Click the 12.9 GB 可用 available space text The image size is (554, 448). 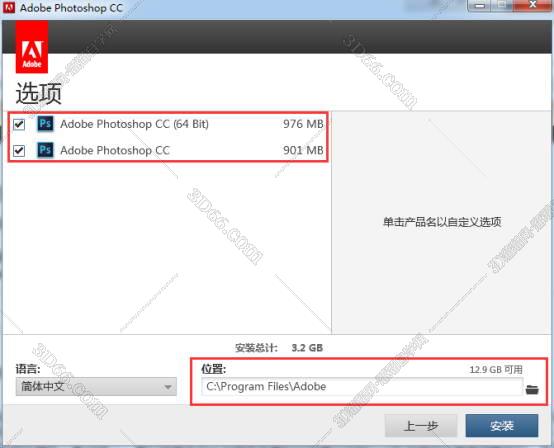[496, 370]
